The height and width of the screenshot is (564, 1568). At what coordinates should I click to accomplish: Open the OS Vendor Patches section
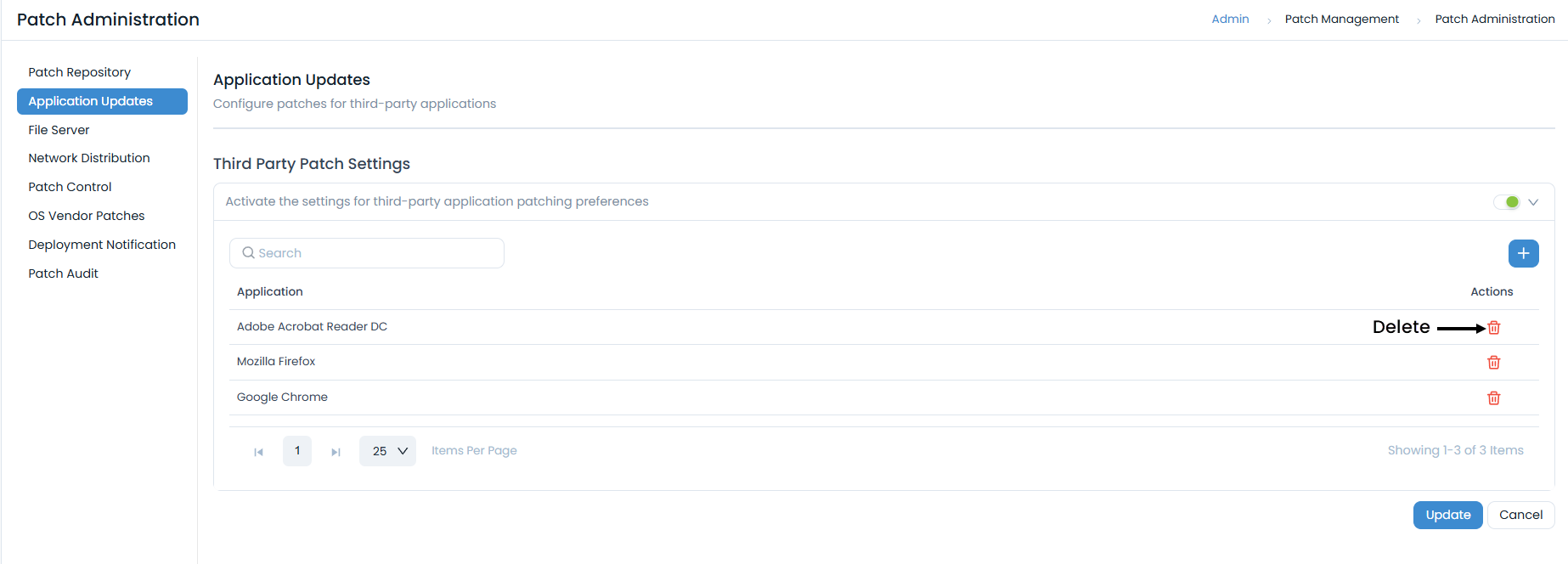coord(87,215)
